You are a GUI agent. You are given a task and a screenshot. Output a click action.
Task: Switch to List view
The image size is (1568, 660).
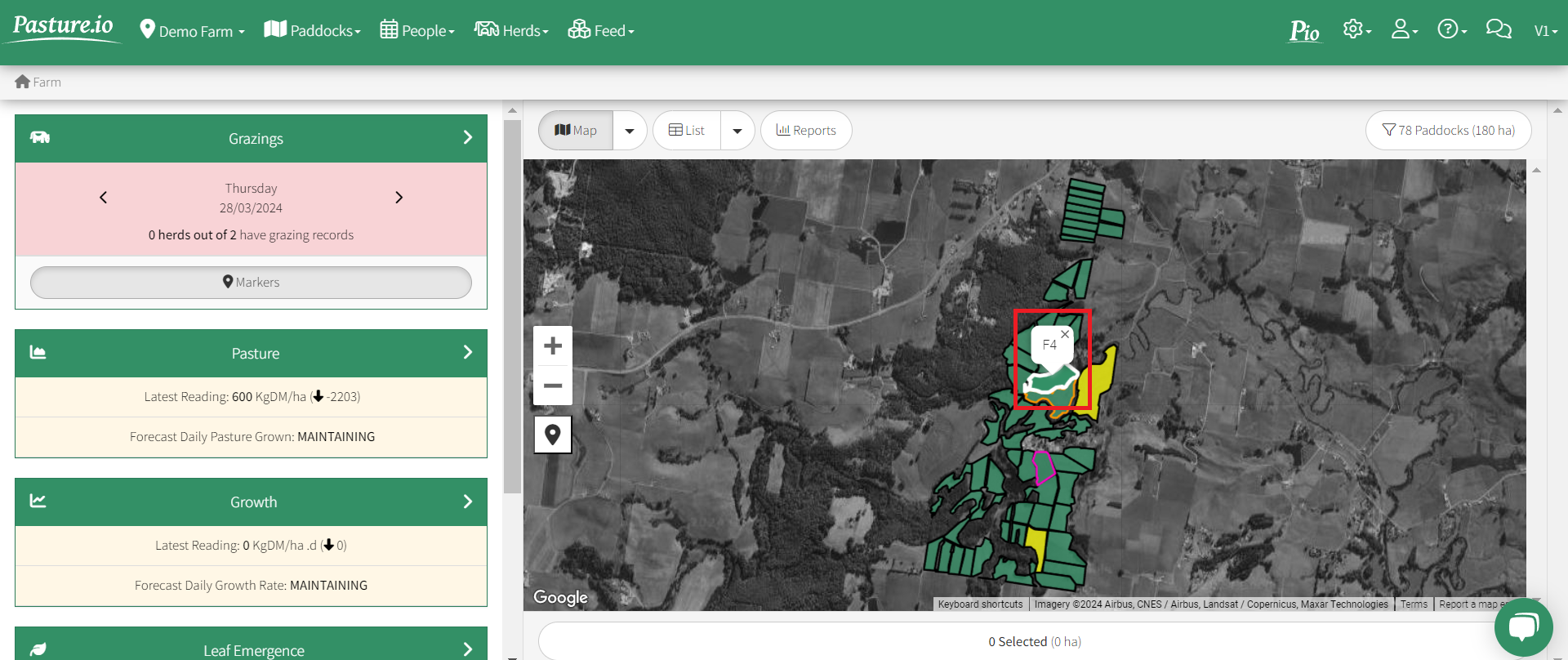click(x=687, y=131)
